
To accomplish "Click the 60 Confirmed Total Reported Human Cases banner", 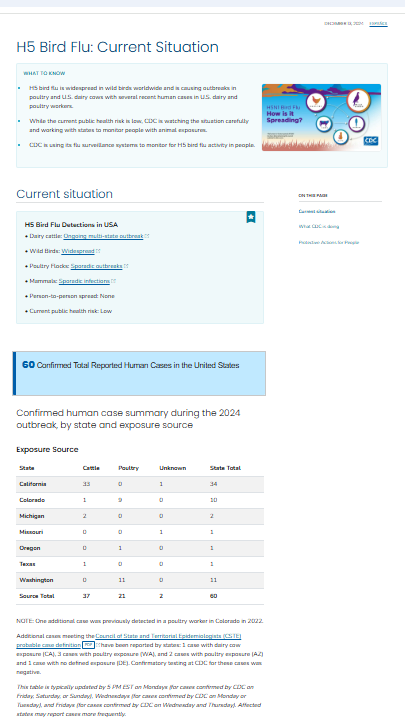I will 139,373.
